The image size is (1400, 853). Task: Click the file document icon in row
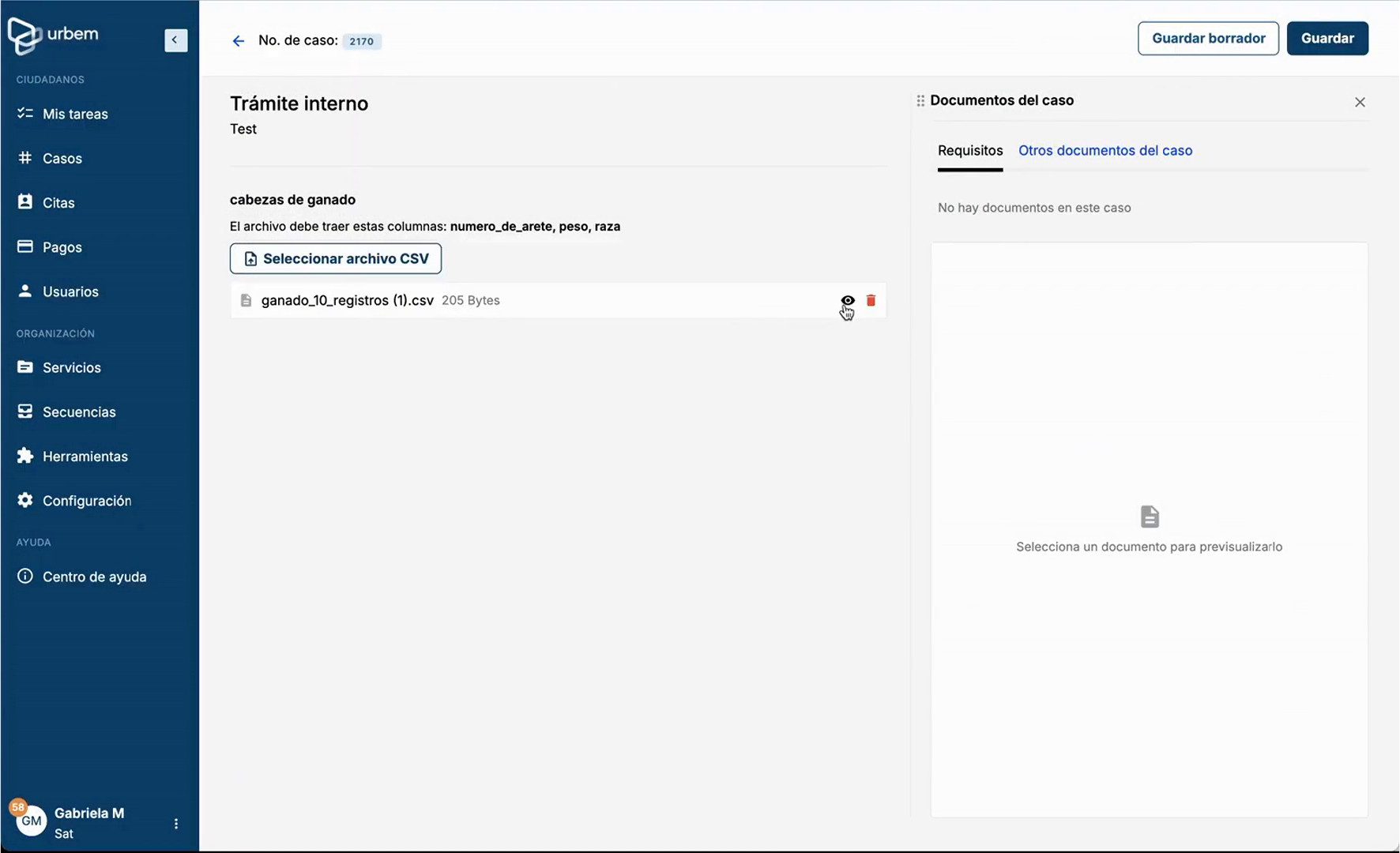[246, 300]
